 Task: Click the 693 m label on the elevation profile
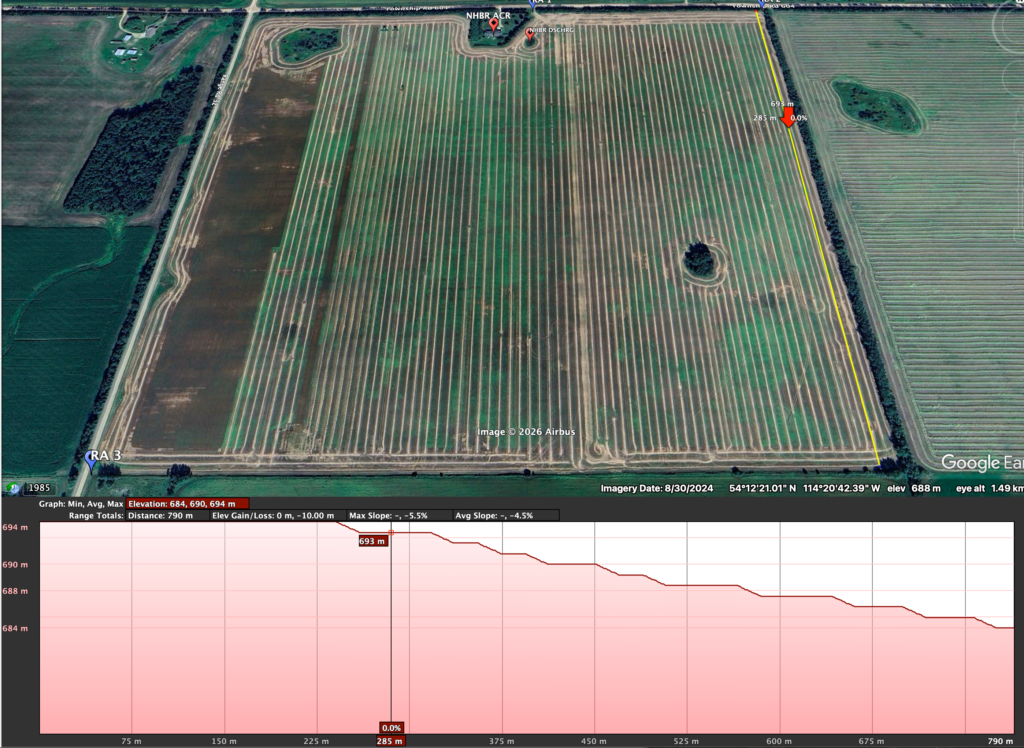[372, 541]
